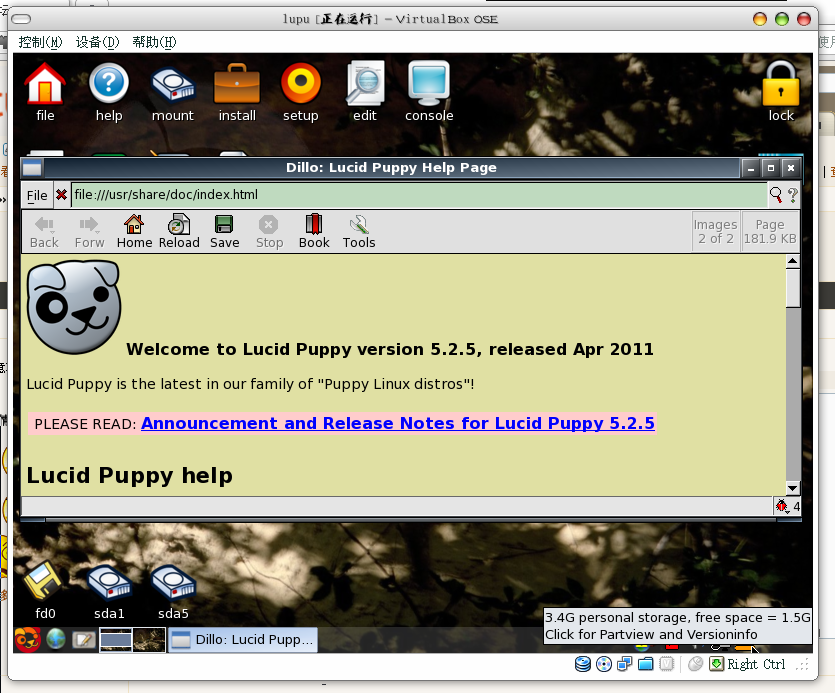Click the VirtualBox hard disk status icon

pyautogui.click(x=583, y=664)
